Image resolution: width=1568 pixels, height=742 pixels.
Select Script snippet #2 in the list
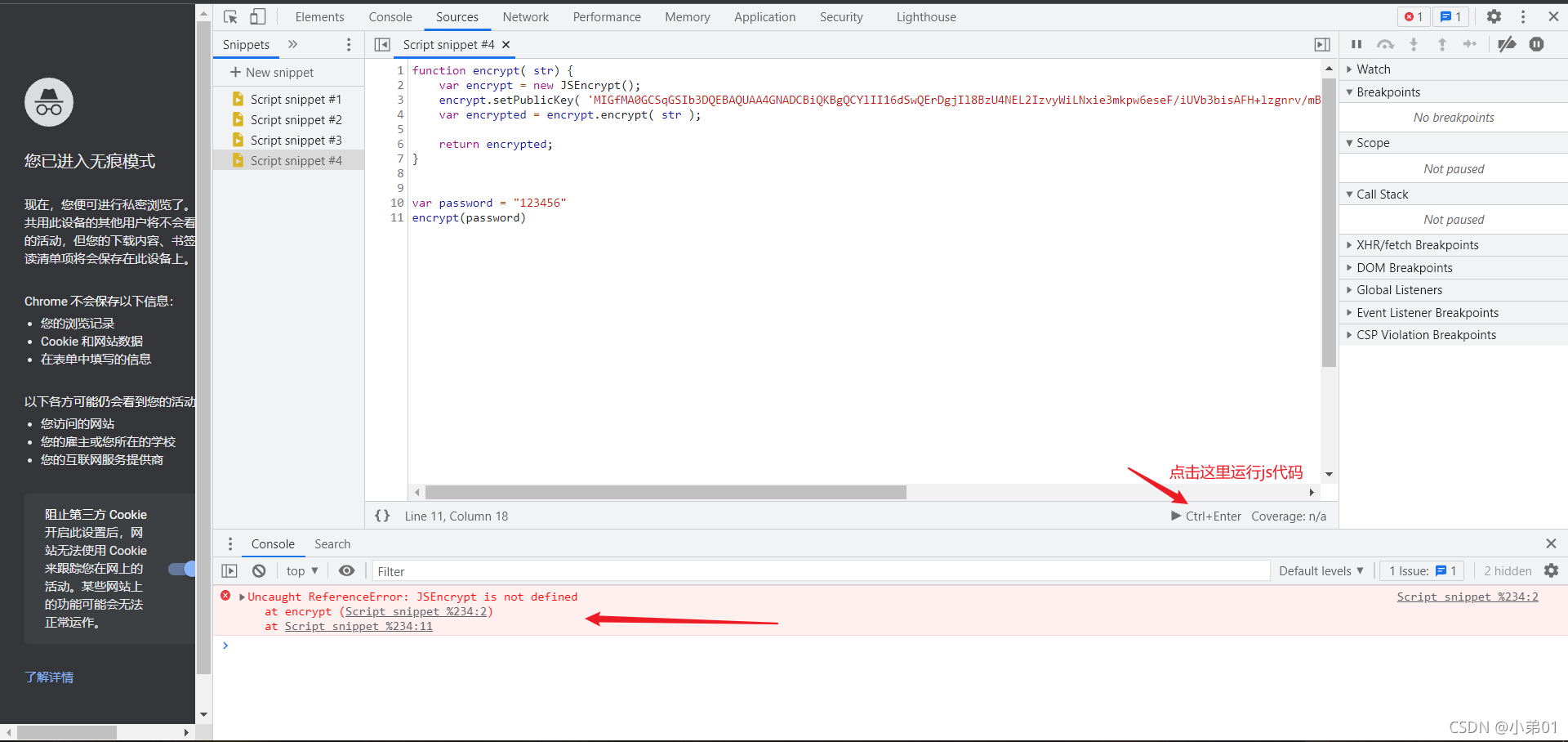[x=296, y=119]
